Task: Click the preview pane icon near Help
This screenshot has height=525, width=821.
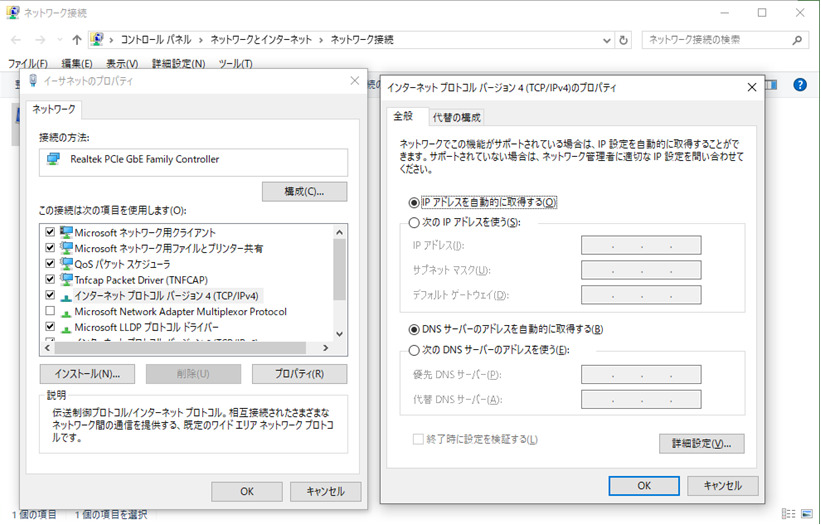Action: (772, 84)
